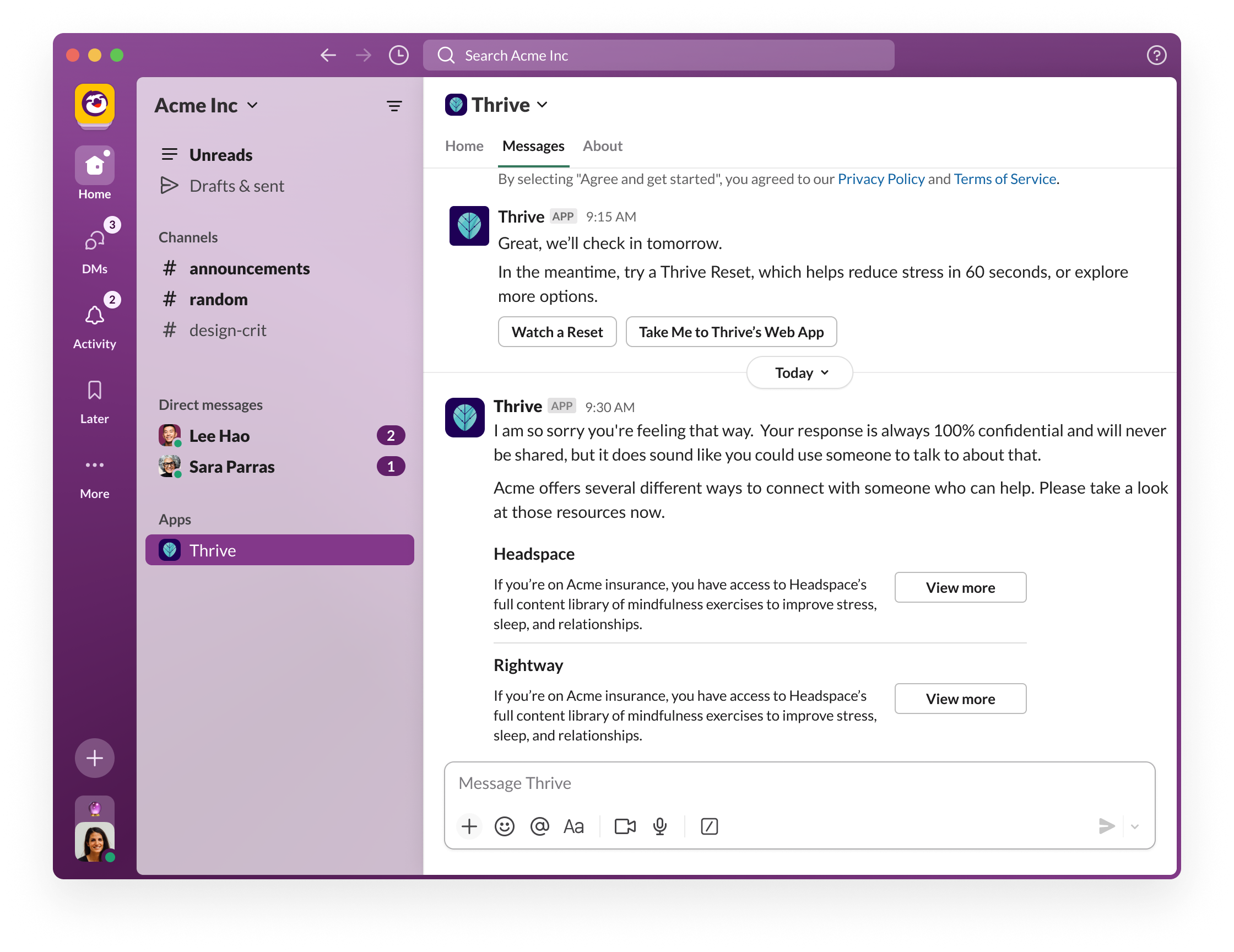The height and width of the screenshot is (952, 1234).
Task: Open help via question mark icon
Action: tap(1156, 56)
